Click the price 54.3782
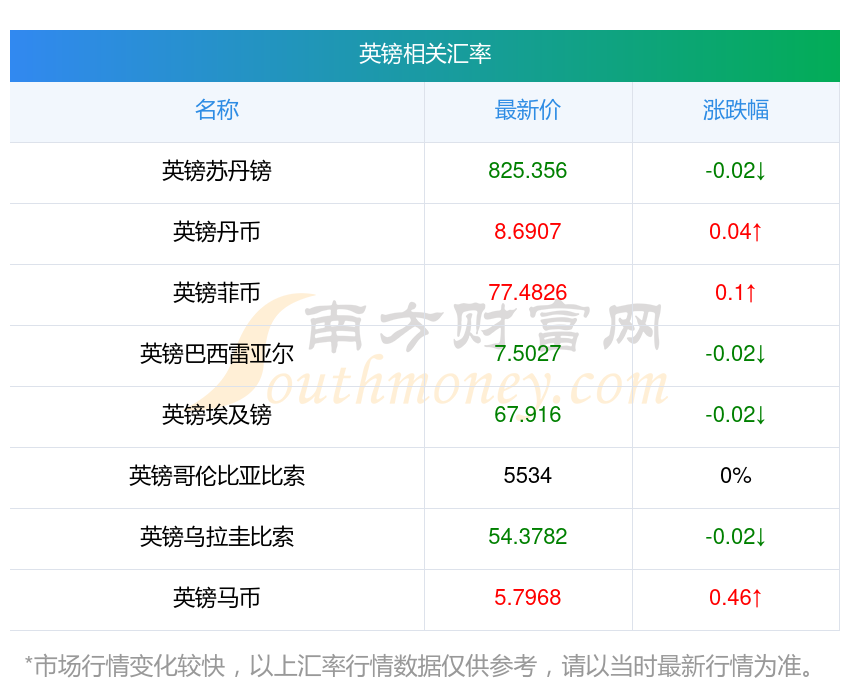Screen dimensions: 850x698 pyautogui.click(x=527, y=537)
